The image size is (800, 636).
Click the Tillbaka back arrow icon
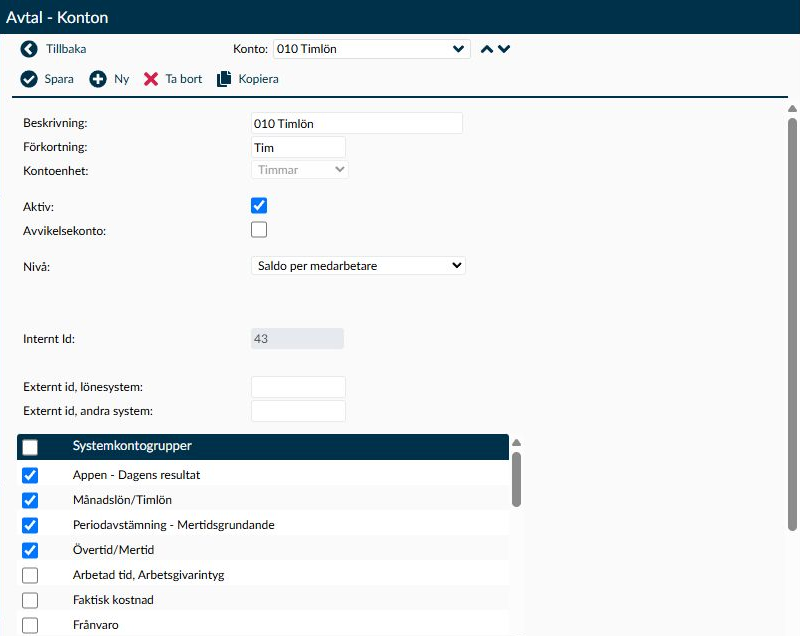[x=29, y=49]
